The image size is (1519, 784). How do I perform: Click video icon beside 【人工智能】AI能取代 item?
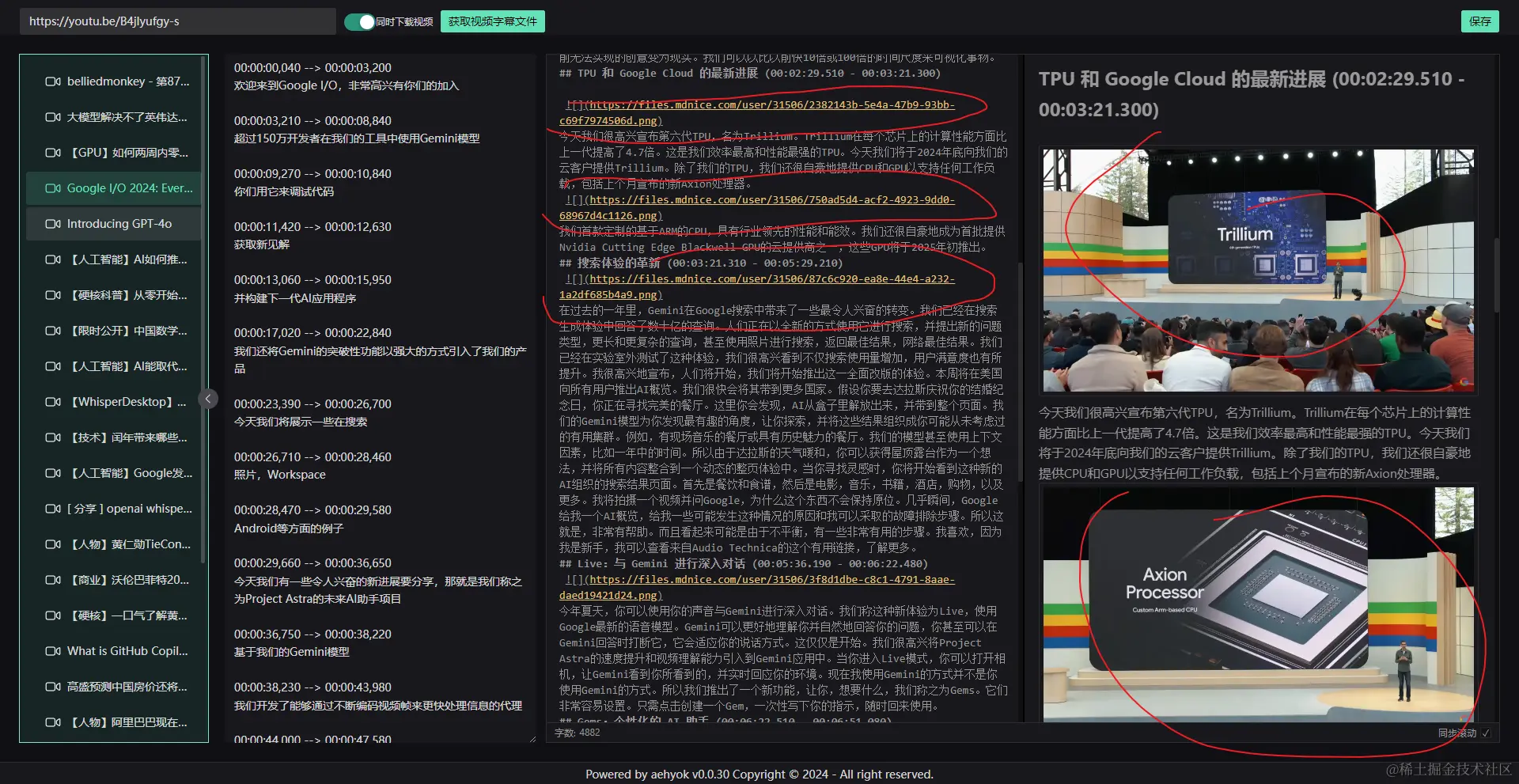tap(53, 366)
